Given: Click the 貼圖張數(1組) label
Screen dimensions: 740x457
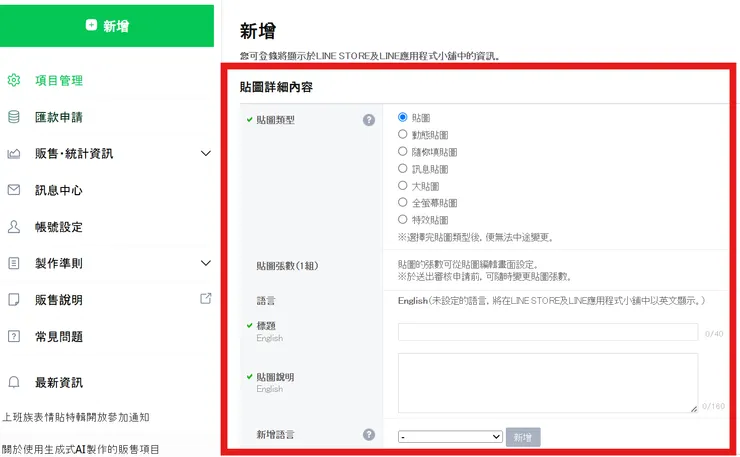Looking at the screenshot, I should [287, 266].
